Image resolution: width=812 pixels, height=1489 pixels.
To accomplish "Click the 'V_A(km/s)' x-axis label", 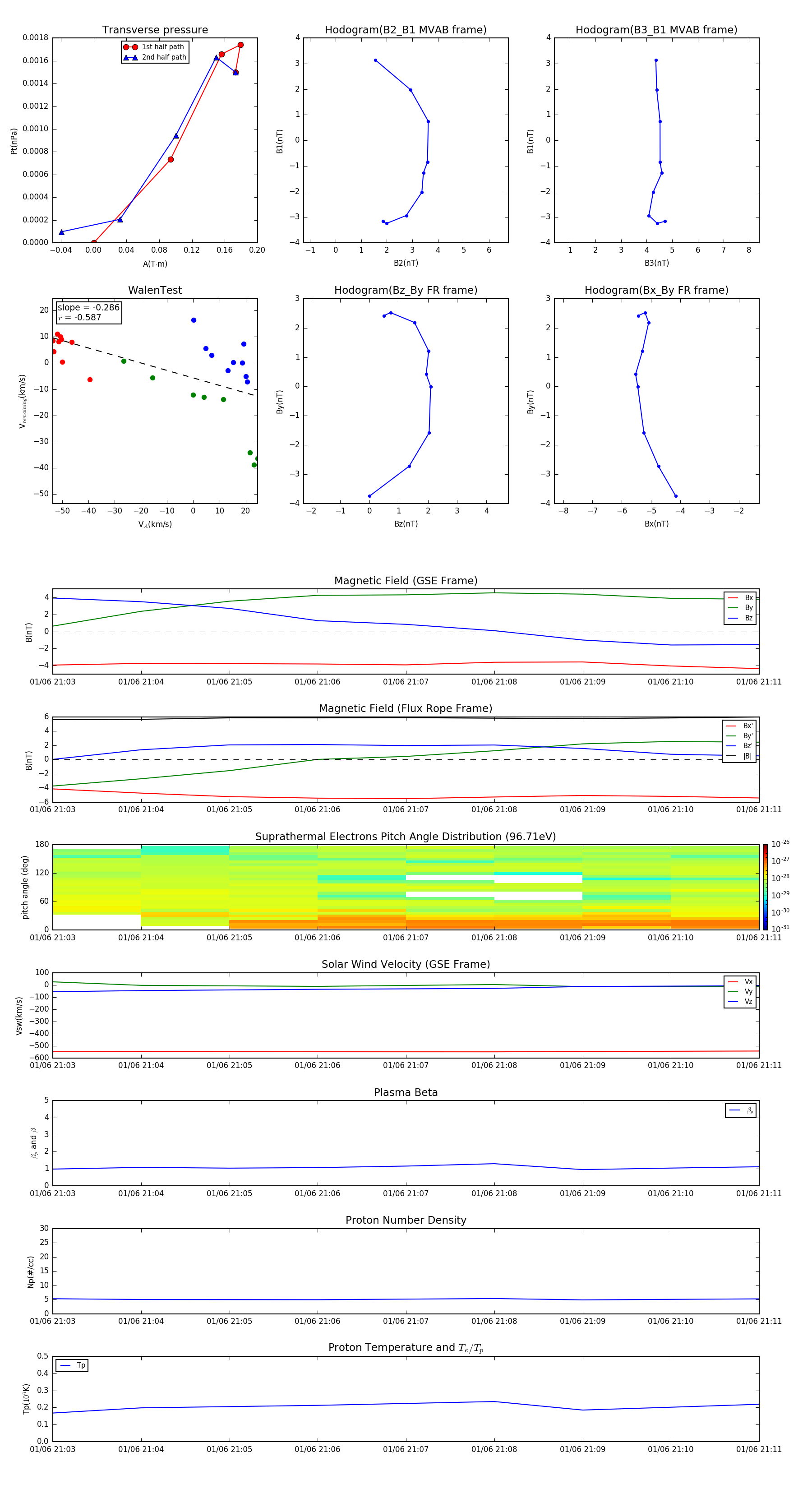I will pos(155,525).
